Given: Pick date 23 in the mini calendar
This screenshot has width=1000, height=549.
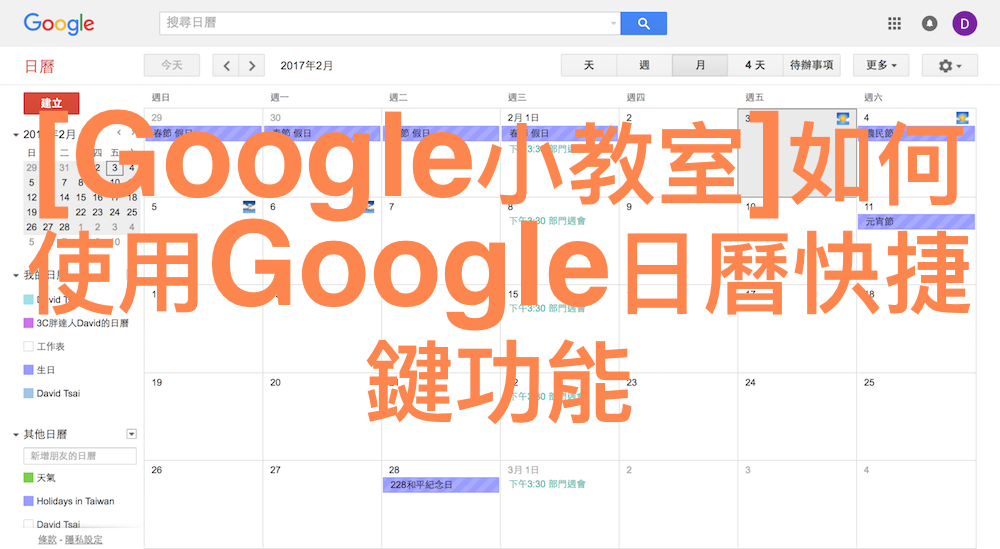Looking at the screenshot, I should coord(98,212).
